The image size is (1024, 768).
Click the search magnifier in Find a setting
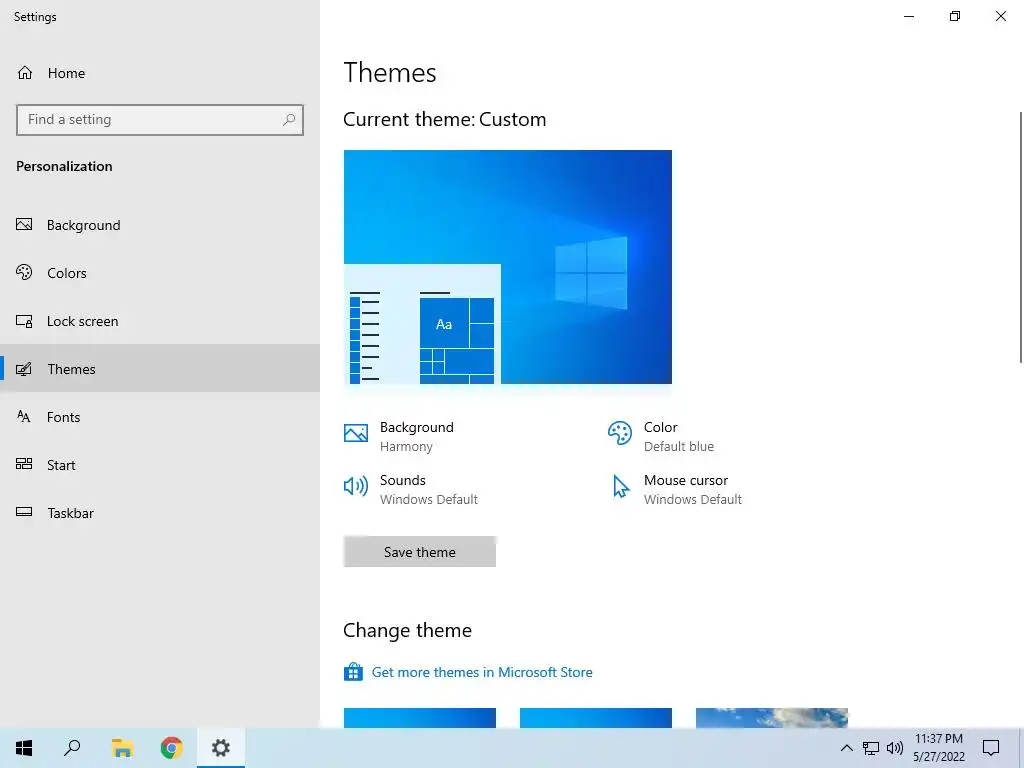coord(289,120)
